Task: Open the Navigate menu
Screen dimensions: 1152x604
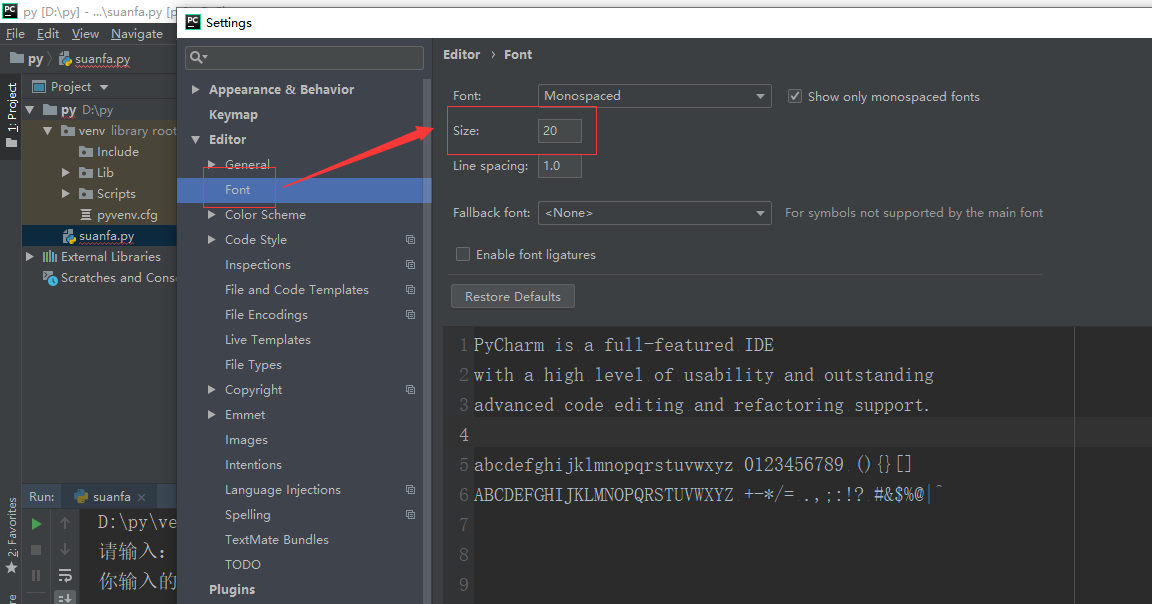Action: [x=137, y=33]
